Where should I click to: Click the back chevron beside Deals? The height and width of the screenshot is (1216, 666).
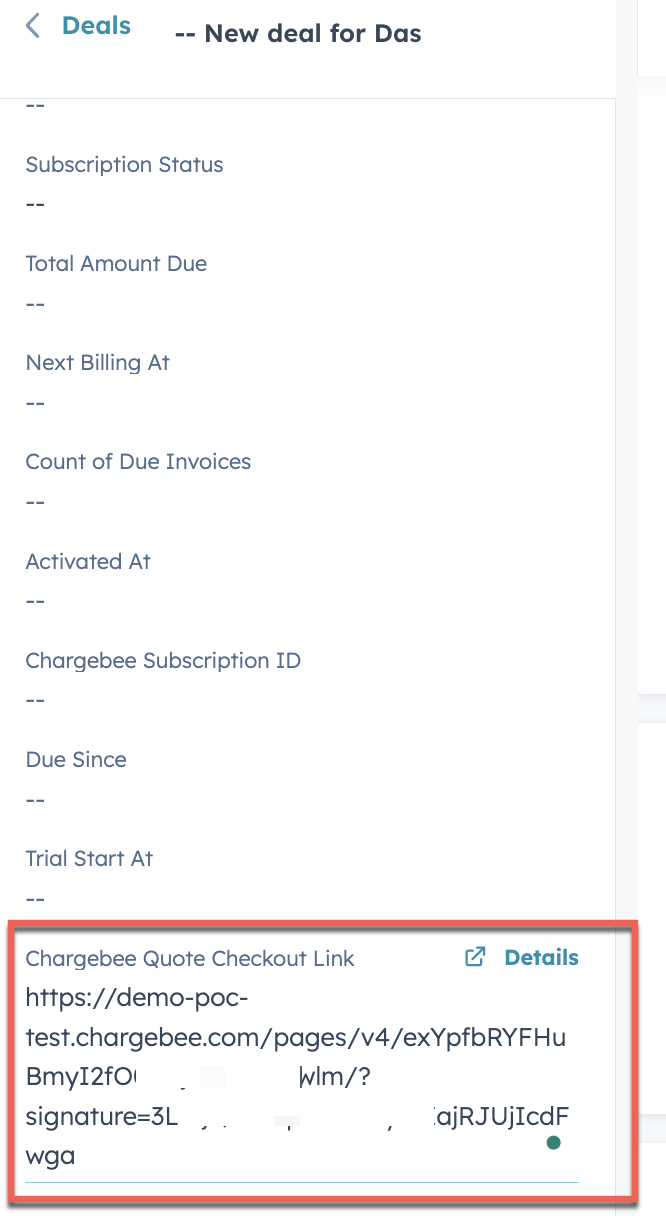click(33, 26)
